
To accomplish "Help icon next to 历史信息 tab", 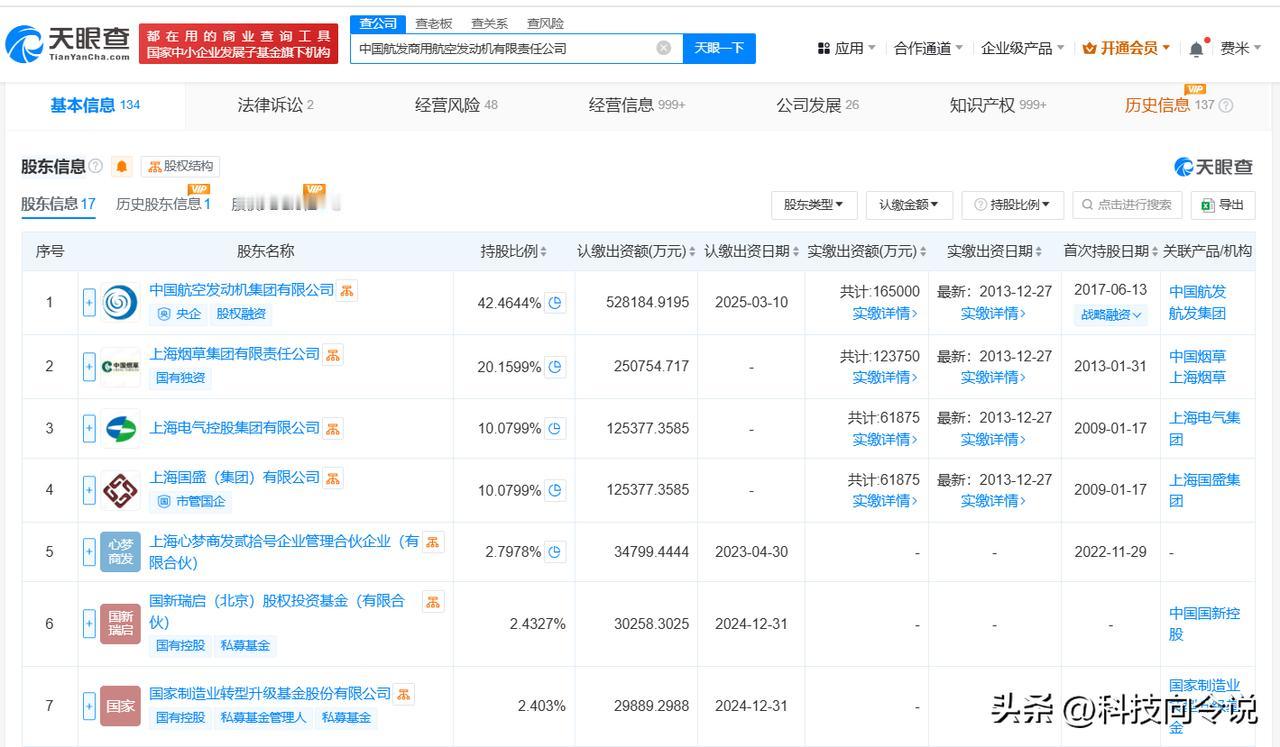I will pyautogui.click(x=1226, y=106).
